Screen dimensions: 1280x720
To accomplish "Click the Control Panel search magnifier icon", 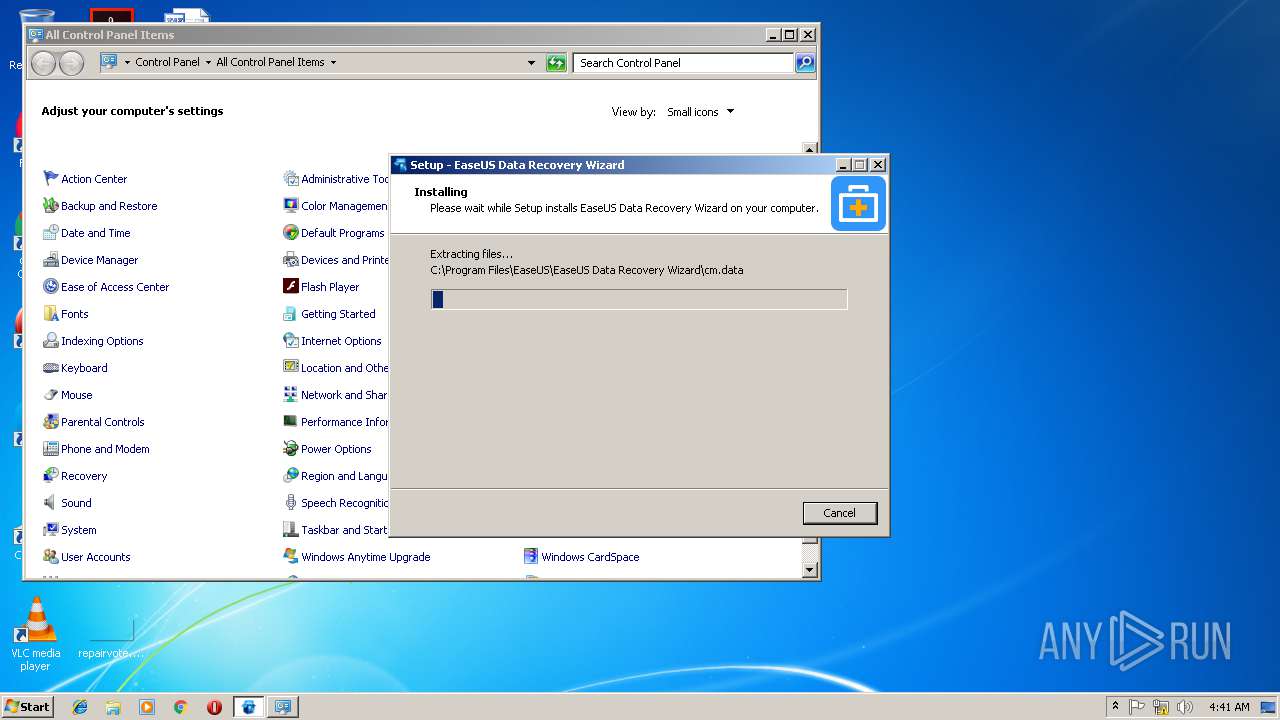I will pos(805,62).
